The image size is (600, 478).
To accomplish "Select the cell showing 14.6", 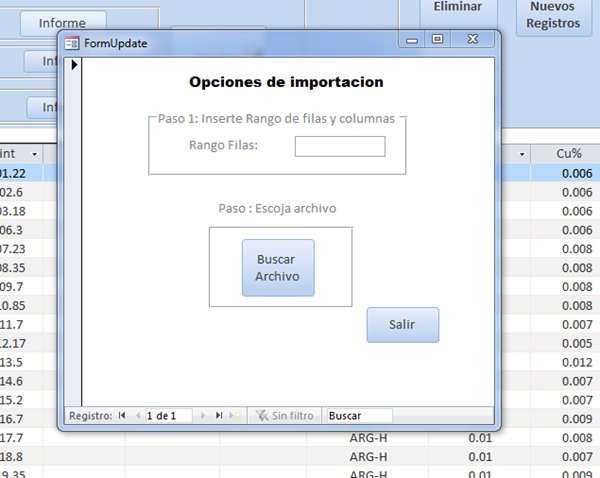I will click(x=21, y=382).
